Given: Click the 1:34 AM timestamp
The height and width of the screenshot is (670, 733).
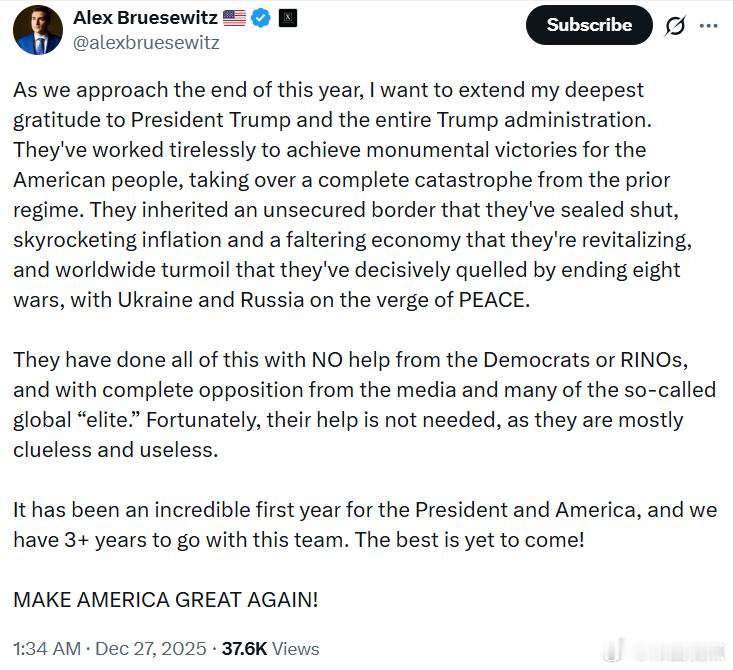Looking at the screenshot, I should point(46,648).
